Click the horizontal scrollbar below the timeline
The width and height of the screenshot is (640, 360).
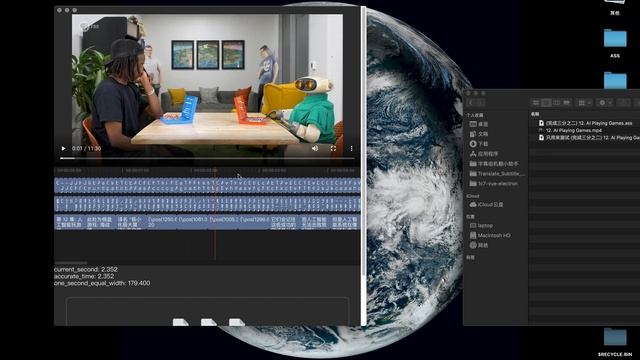point(71,263)
